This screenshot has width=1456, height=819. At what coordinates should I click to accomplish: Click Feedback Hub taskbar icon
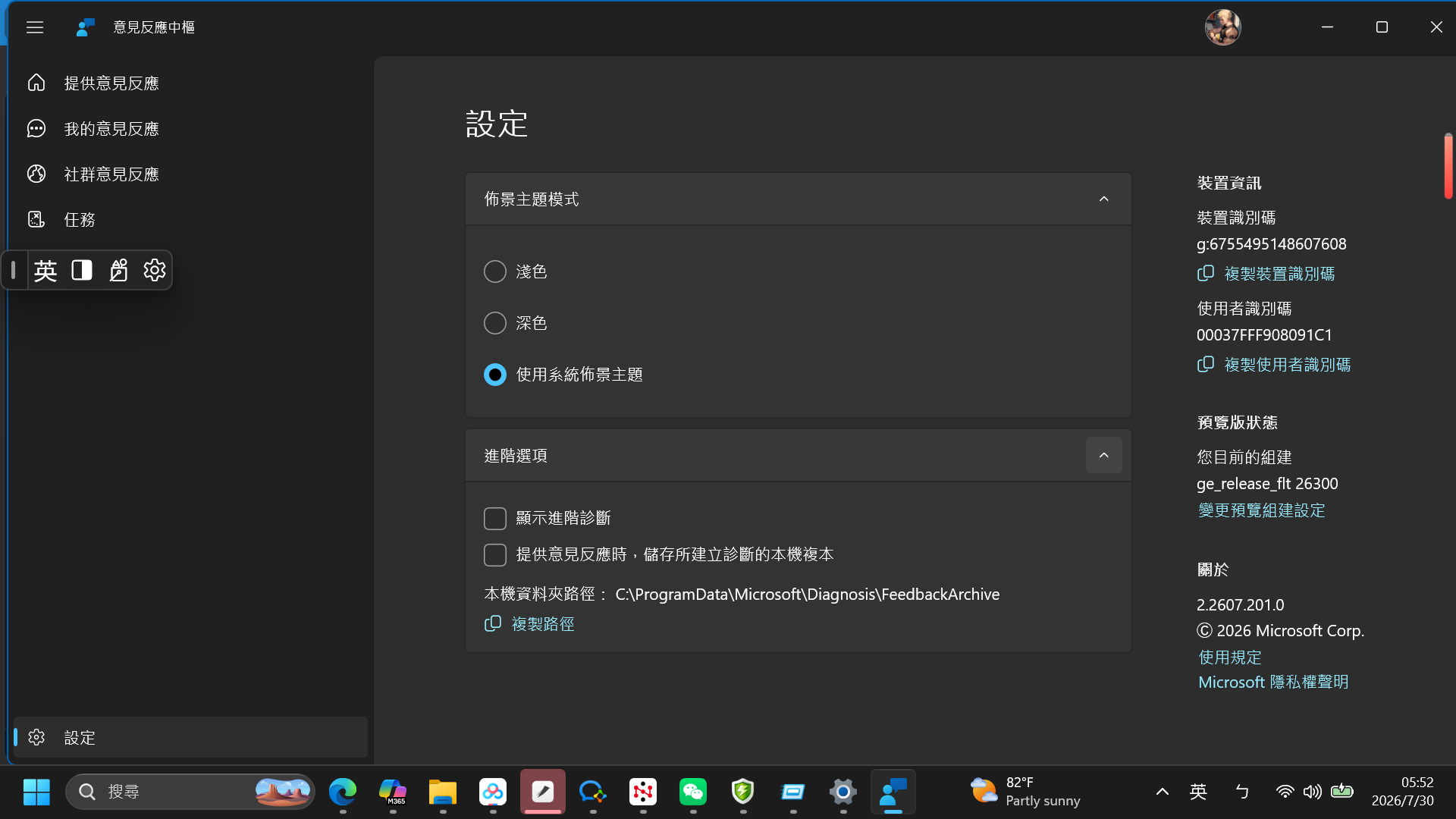point(893,792)
